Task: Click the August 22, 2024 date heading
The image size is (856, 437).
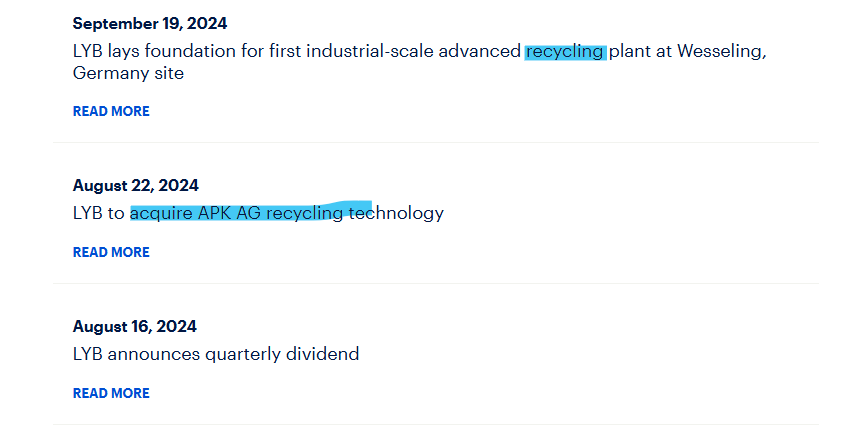Action: coord(135,186)
